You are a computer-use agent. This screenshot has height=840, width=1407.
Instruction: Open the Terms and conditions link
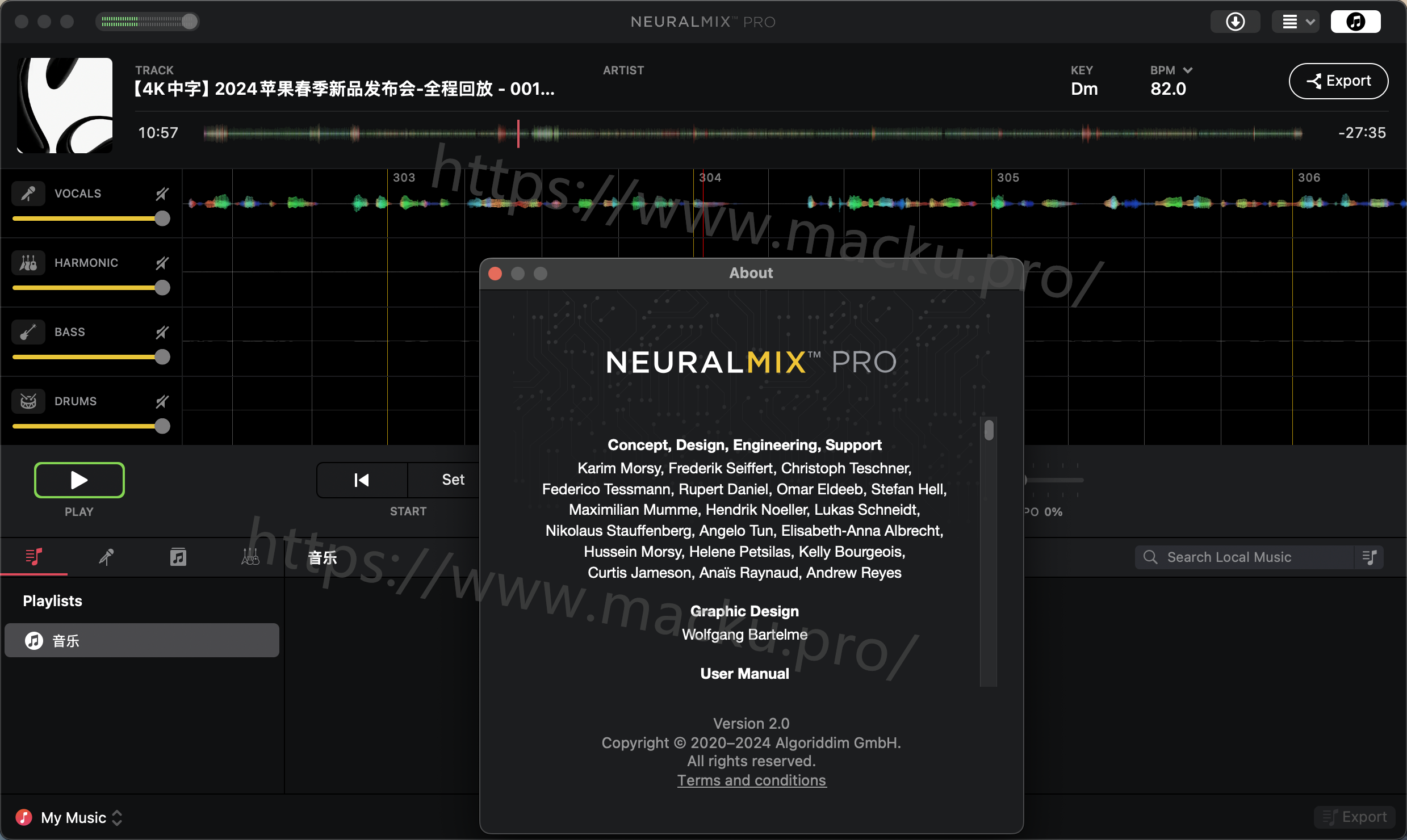(x=752, y=780)
